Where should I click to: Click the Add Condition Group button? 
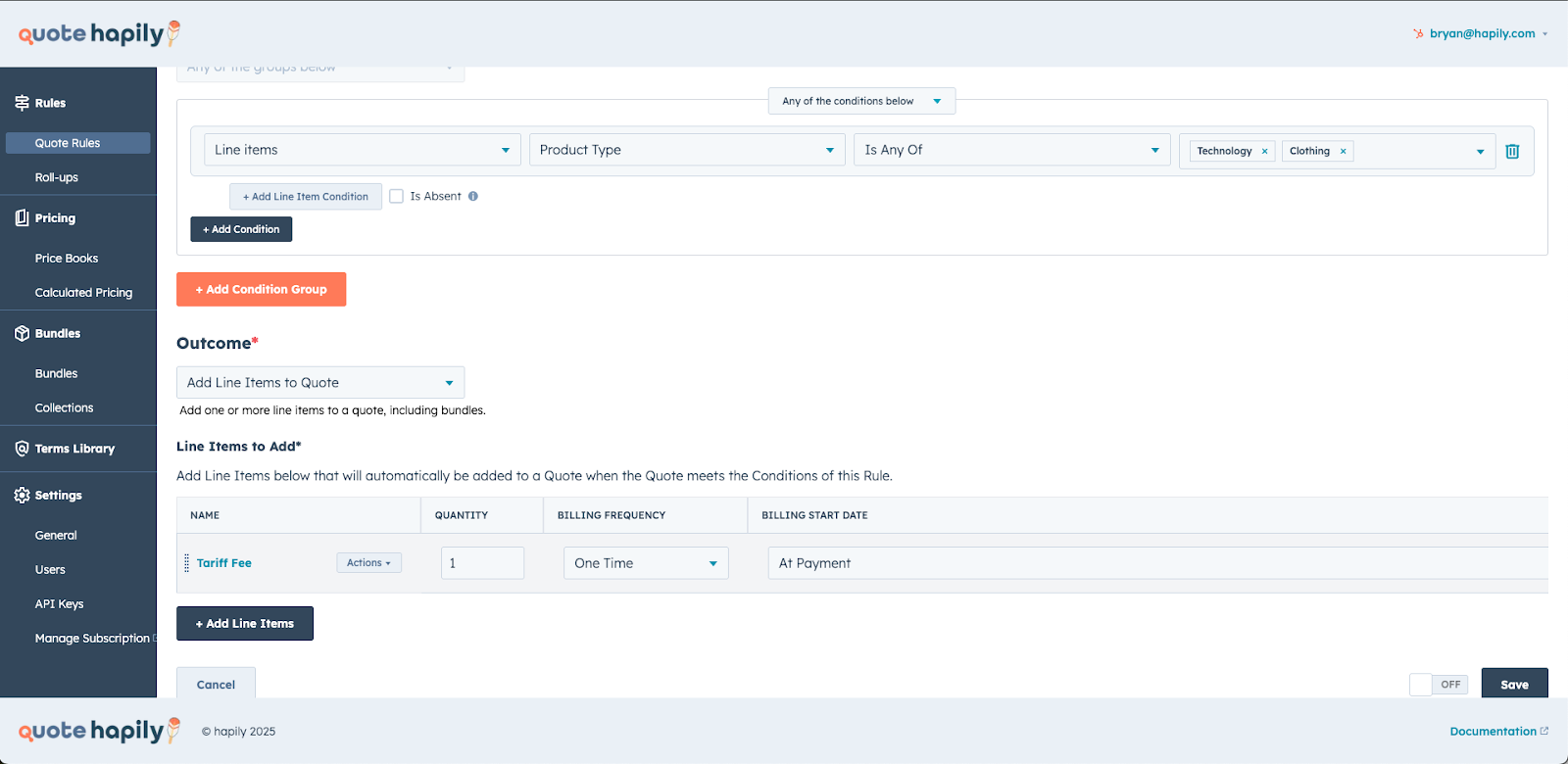[x=261, y=290]
